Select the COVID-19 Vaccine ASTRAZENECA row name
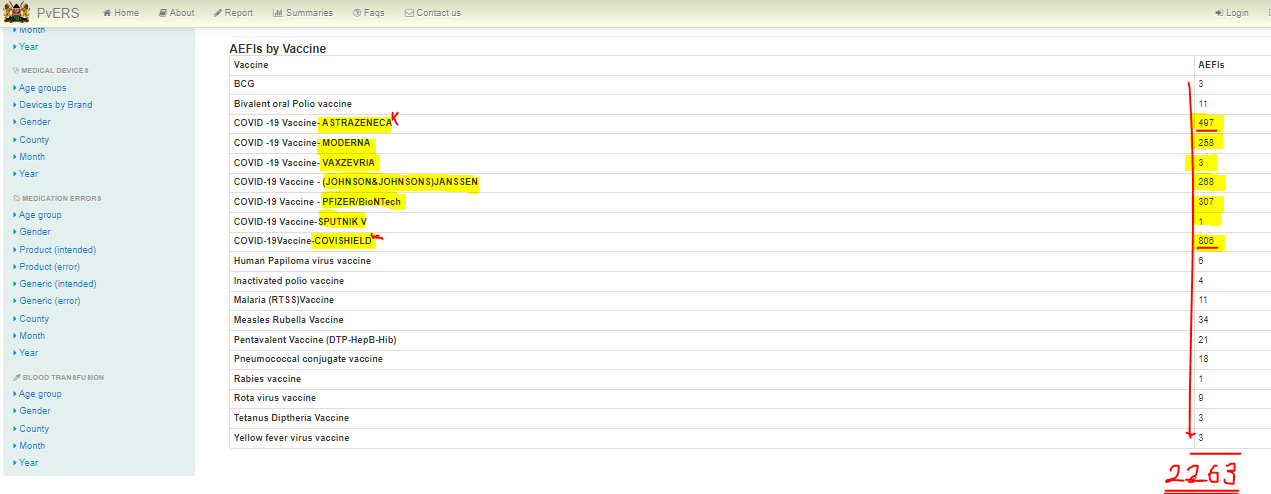 point(313,123)
